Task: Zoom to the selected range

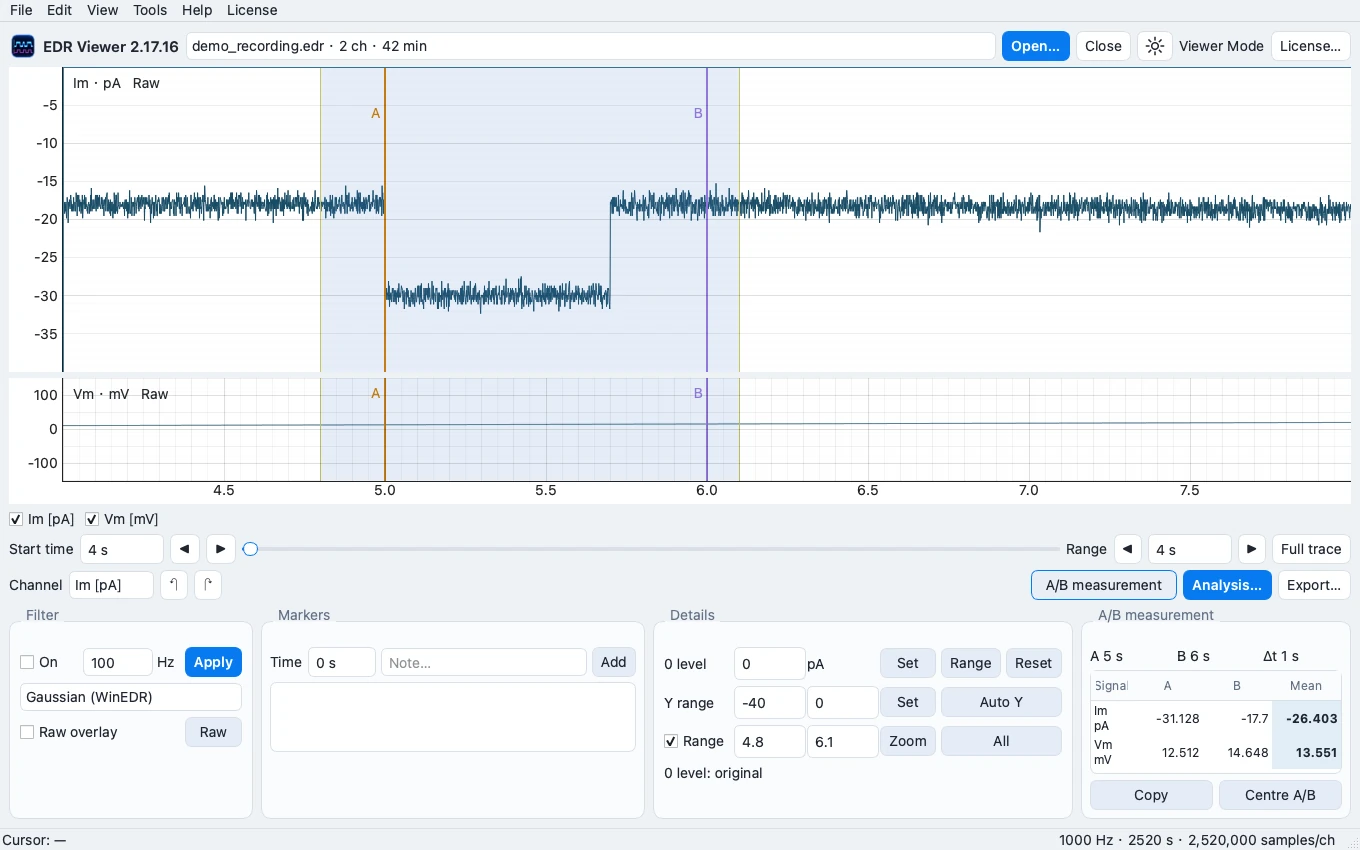Action: point(908,741)
